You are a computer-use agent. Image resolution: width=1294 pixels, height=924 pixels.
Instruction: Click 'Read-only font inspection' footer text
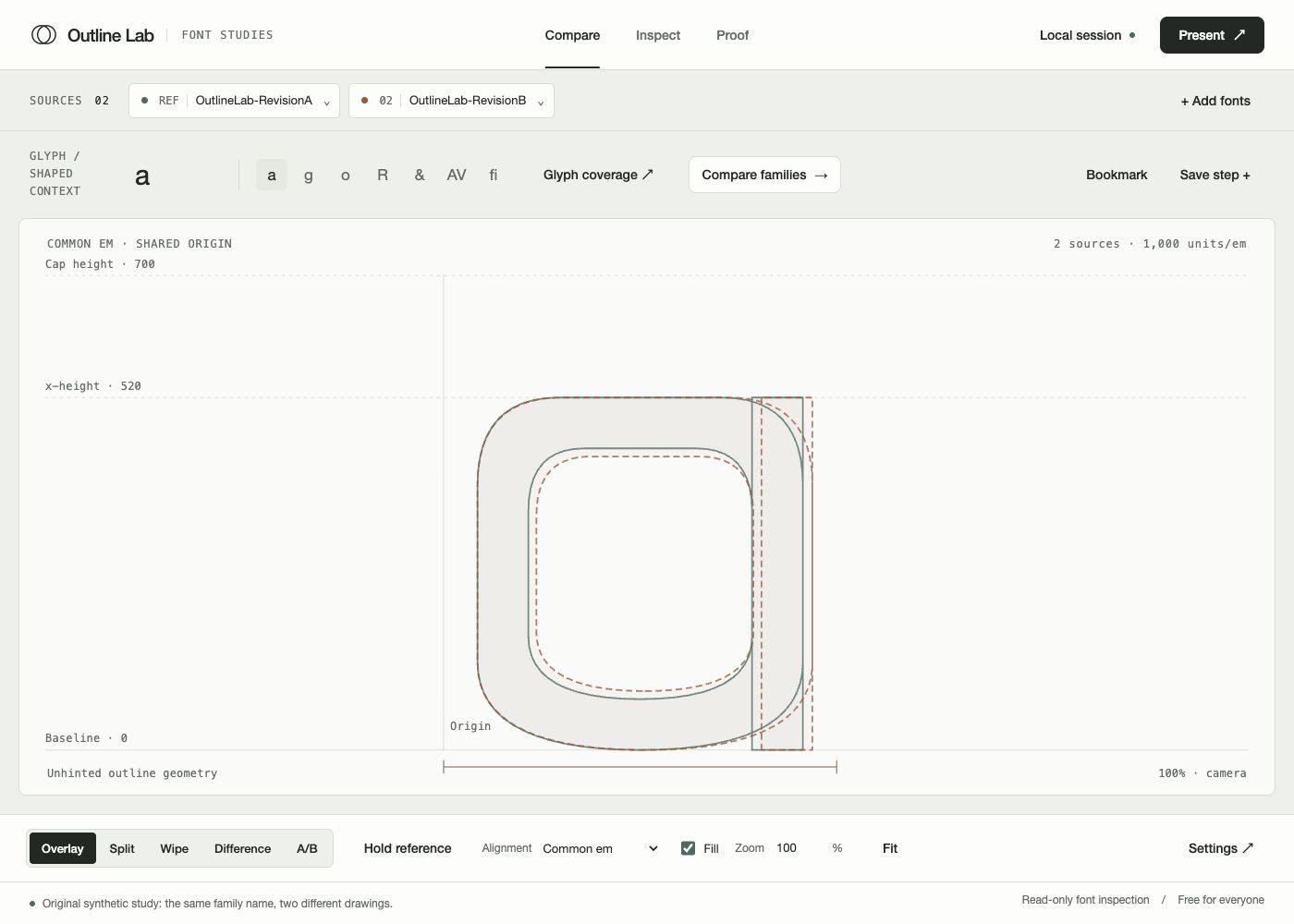[x=1085, y=900]
